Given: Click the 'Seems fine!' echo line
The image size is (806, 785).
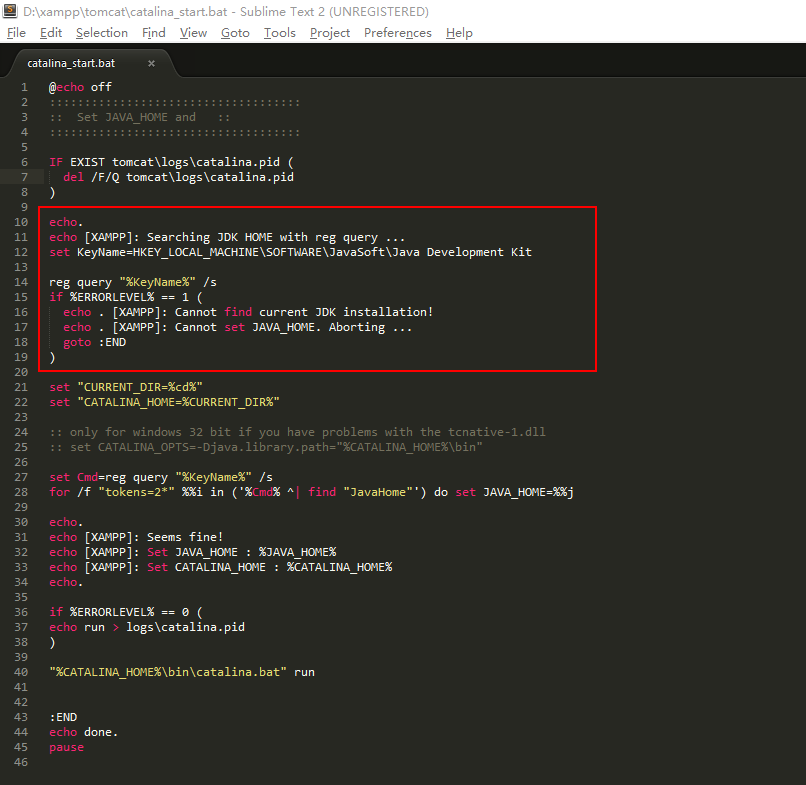Looking at the screenshot, I should coord(136,537).
